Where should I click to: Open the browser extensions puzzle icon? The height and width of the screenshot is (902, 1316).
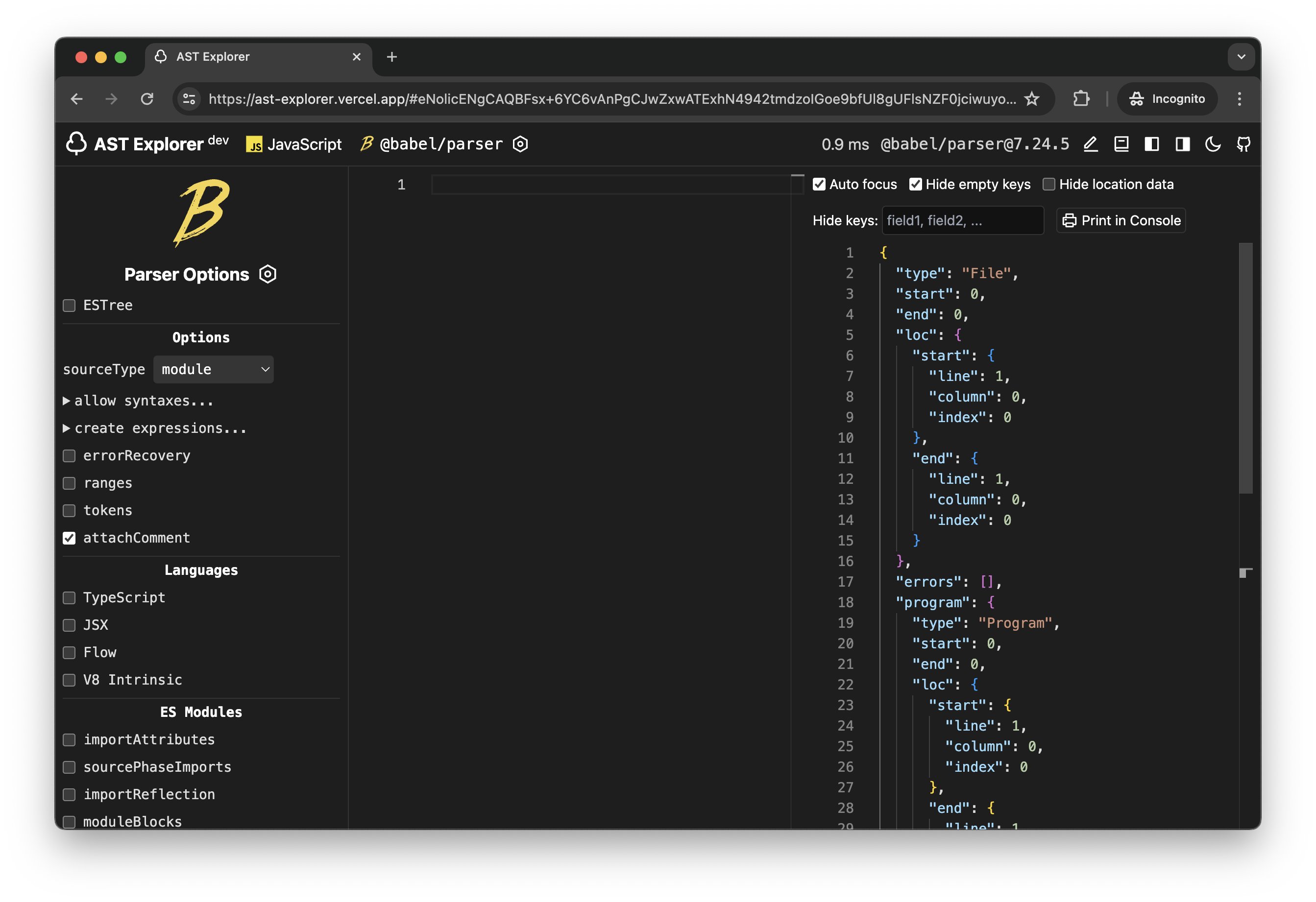(x=1081, y=99)
